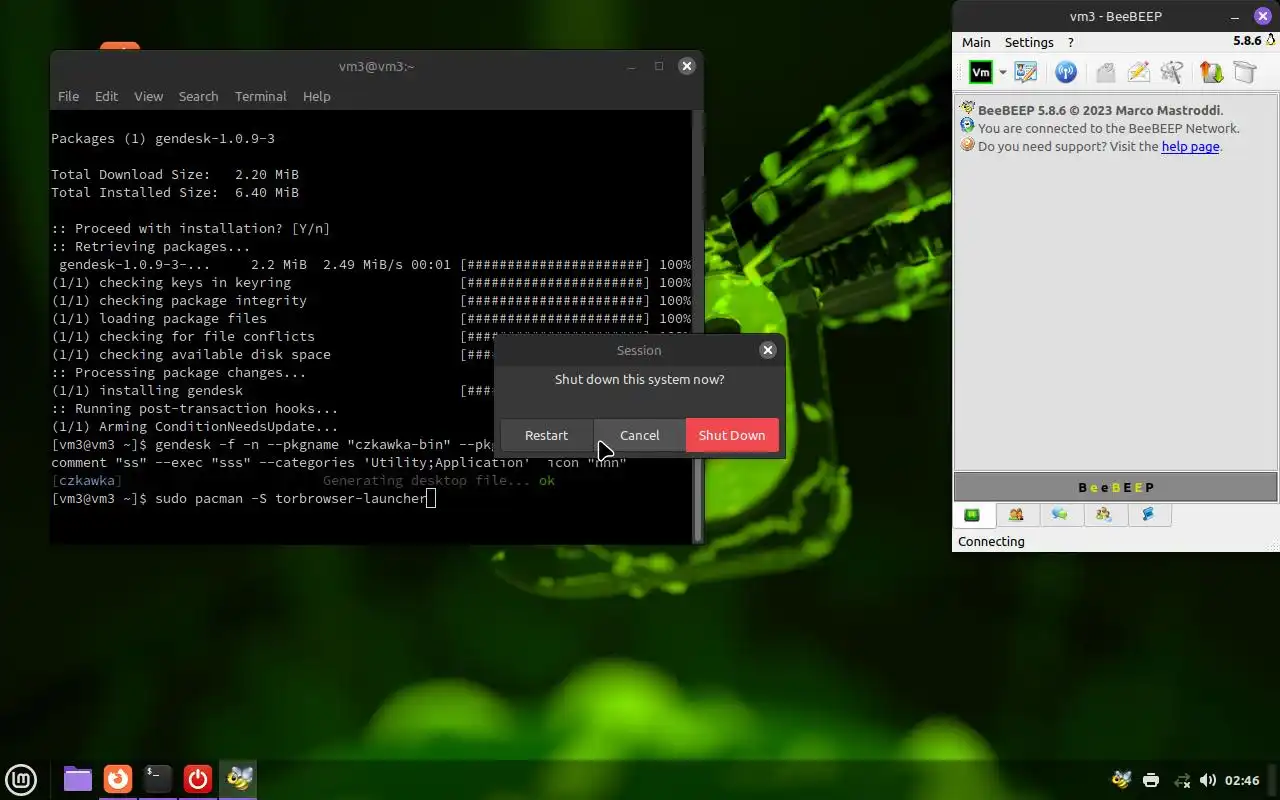
Task: Open the Settings menu in BeeBEEP
Action: point(1029,42)
